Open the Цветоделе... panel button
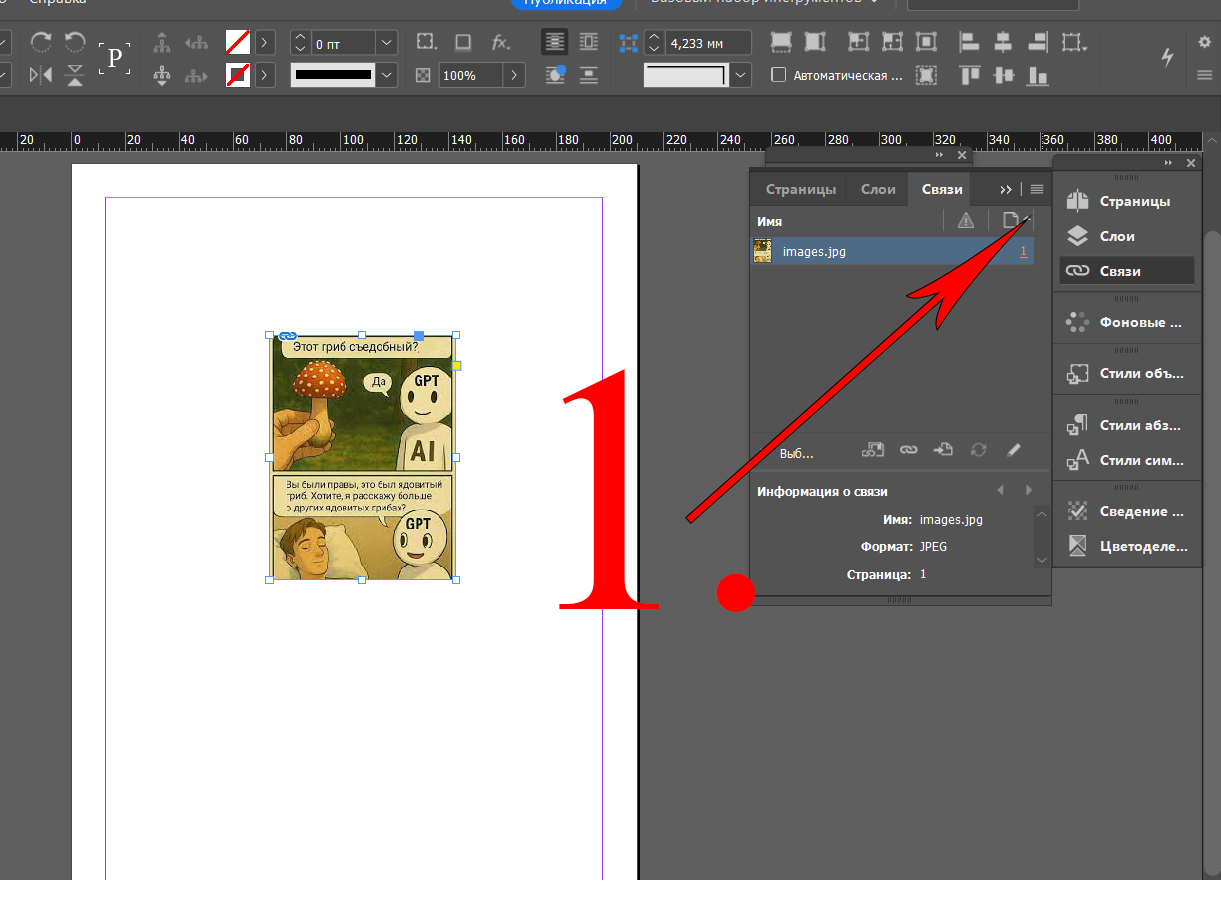1221x904 pixels. (1127, 546)
